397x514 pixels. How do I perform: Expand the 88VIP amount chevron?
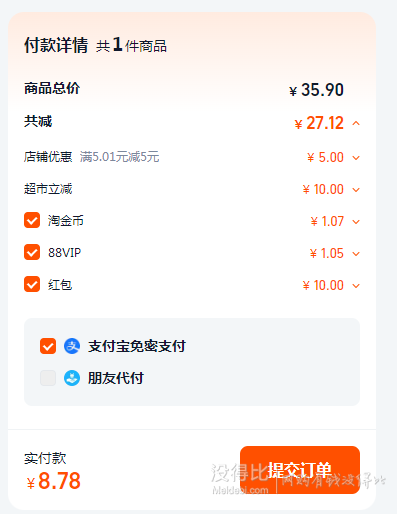tap(356, 254)
